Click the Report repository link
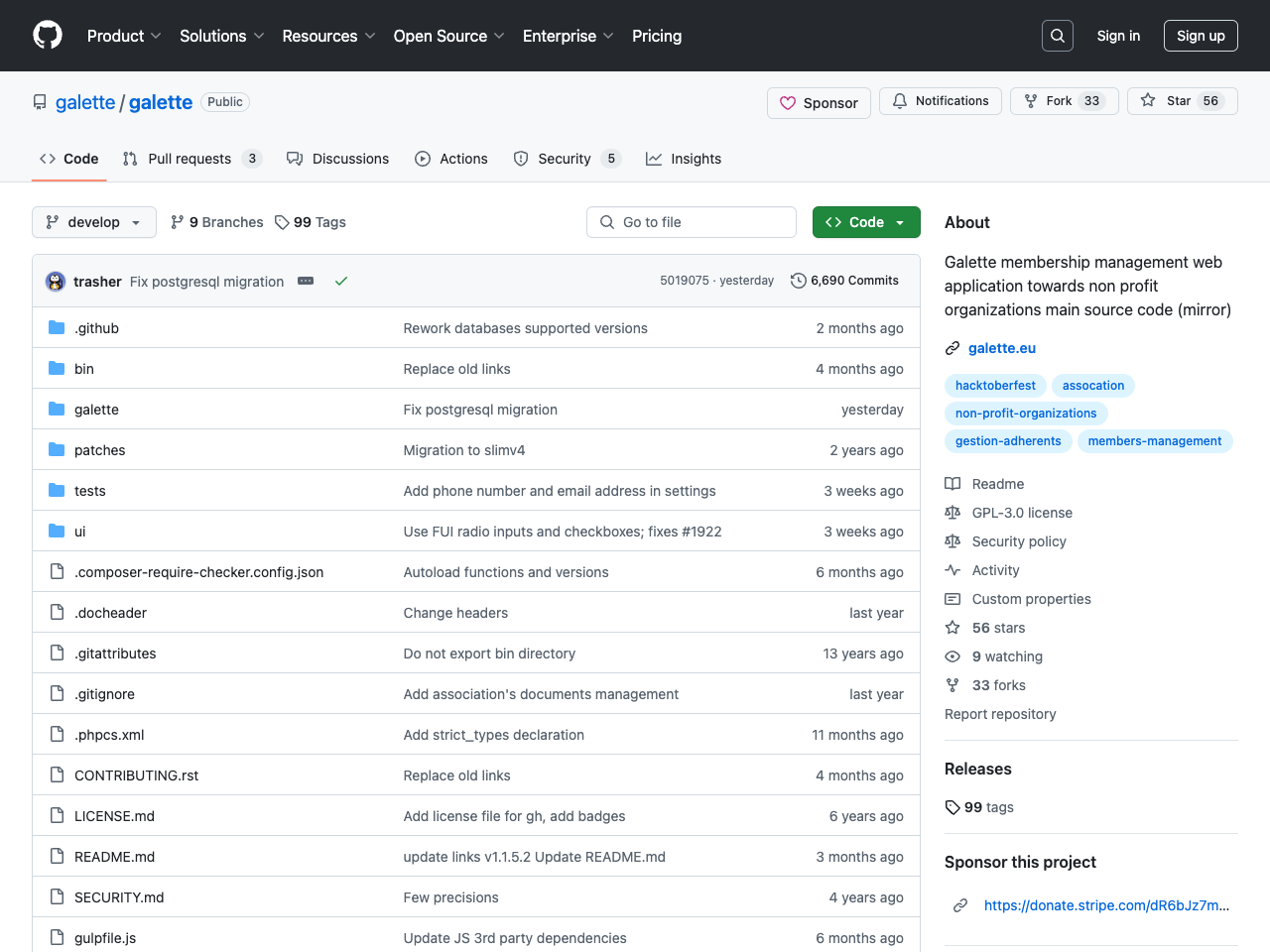This screenshot has width=1270, height=952. (x=1000, y=714)
